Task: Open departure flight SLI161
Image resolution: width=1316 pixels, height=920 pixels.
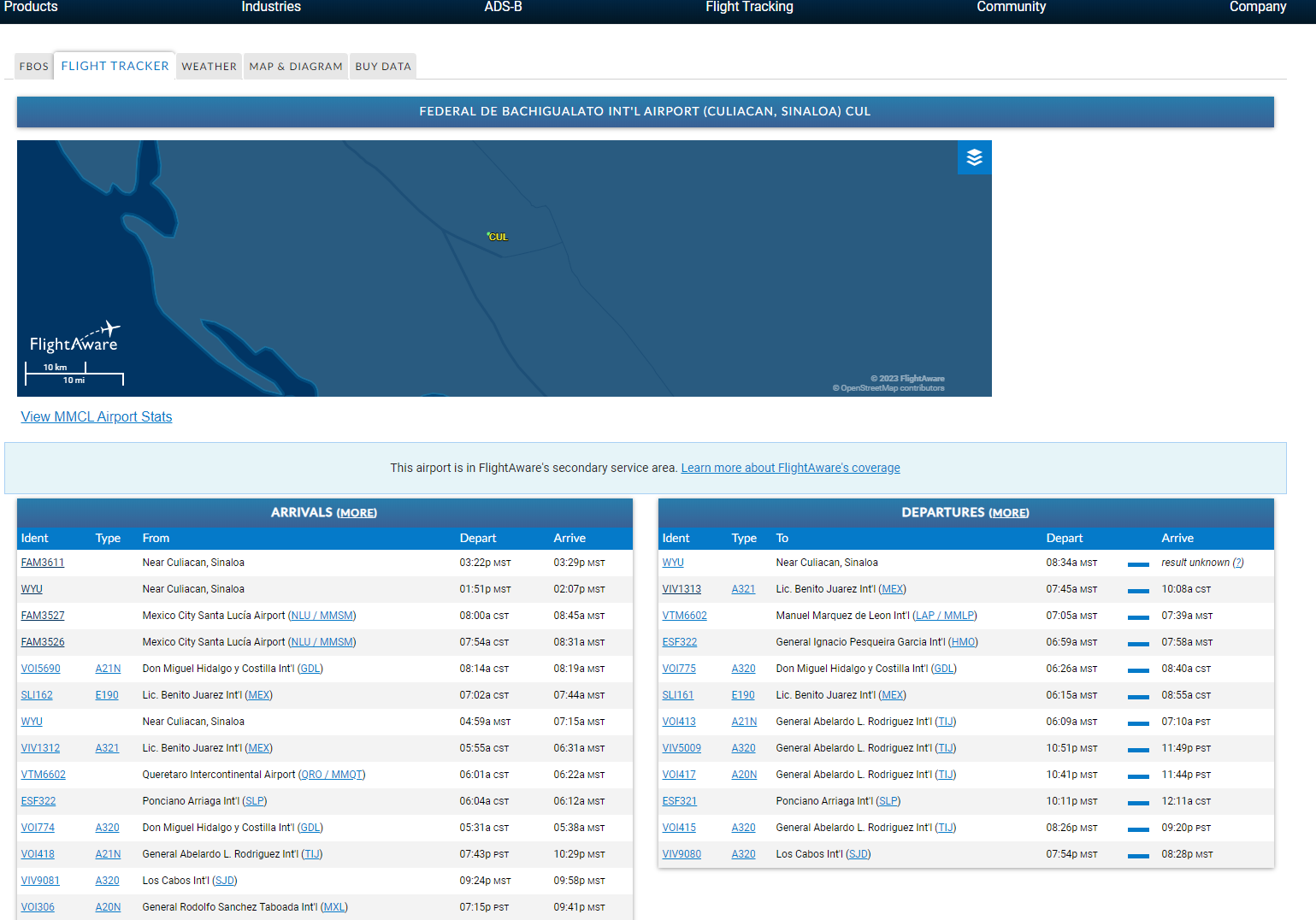Action: click(x=678, y=695)
